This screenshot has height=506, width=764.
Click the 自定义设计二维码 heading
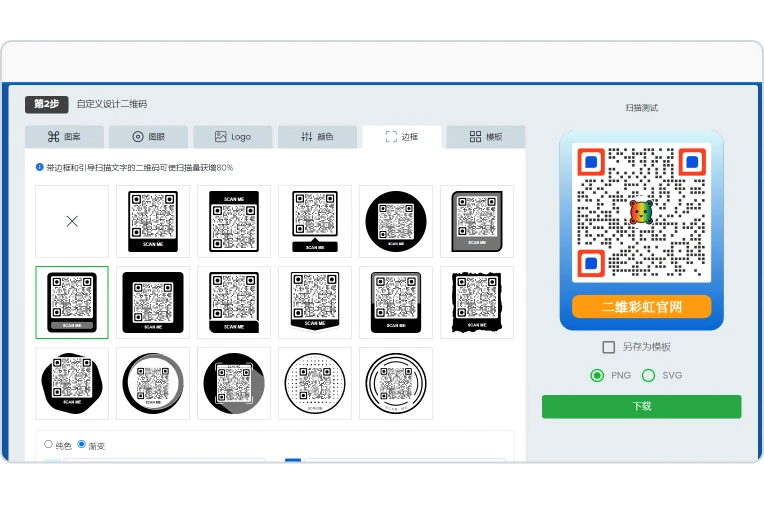[112, 104]
